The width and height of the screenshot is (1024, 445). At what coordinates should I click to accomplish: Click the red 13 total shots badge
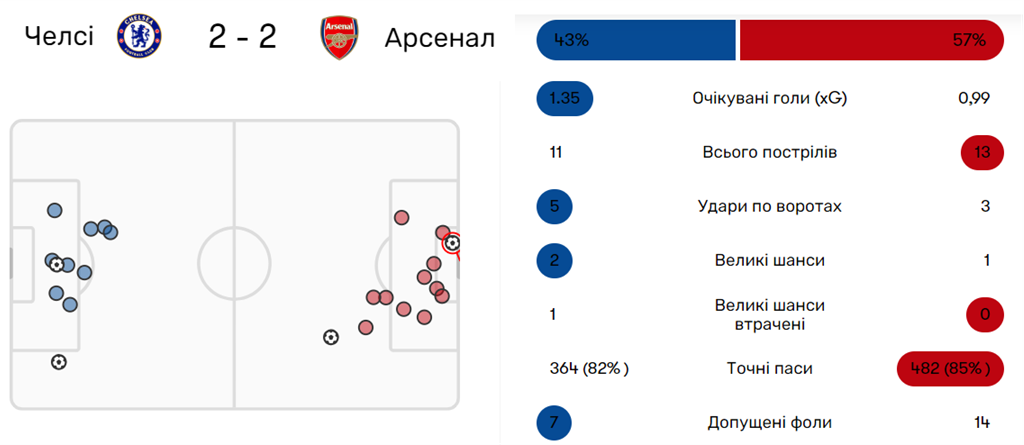[x=981, y=153]
